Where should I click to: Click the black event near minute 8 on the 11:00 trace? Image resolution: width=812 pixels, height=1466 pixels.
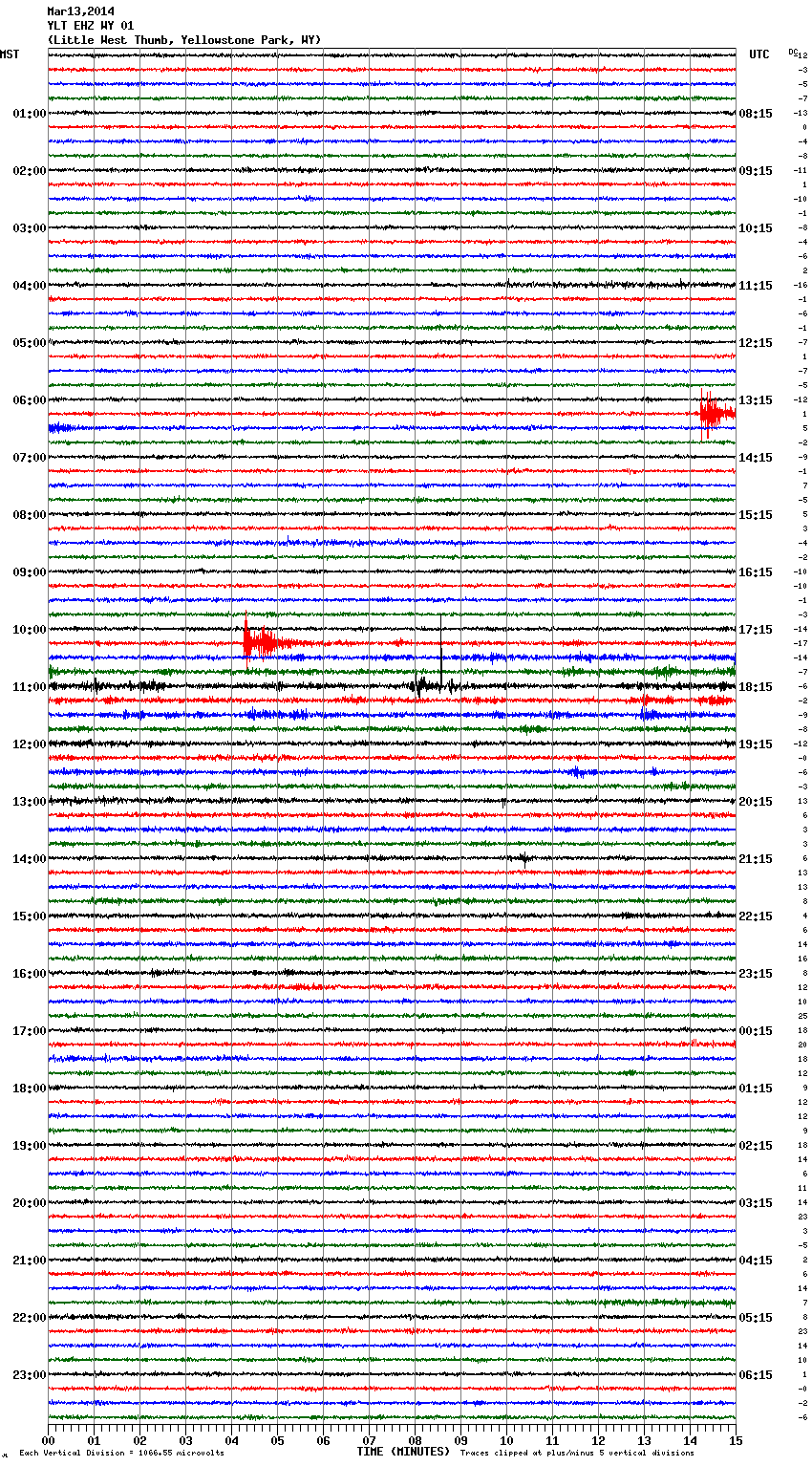point(420,685)
